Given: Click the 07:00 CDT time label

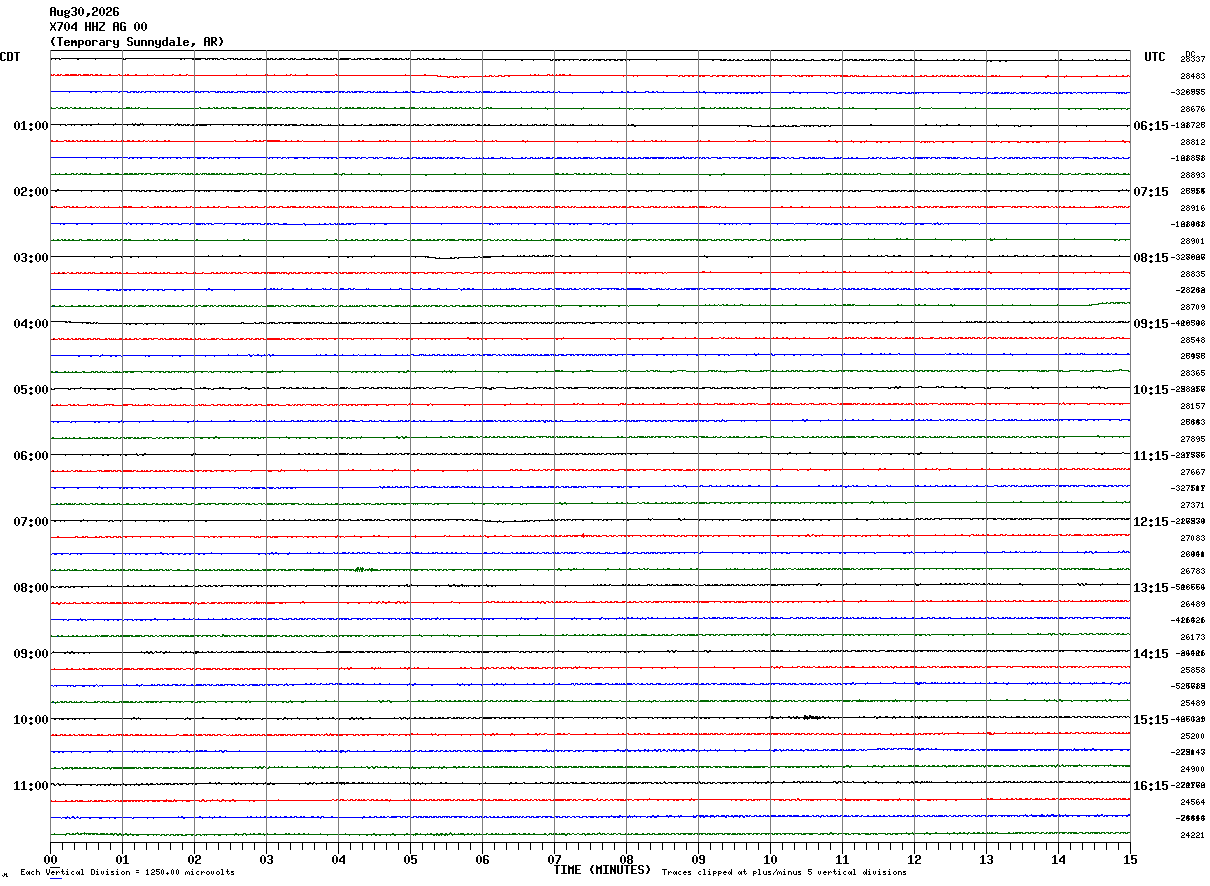Looking at the screenshot, I should pos(31,522).
